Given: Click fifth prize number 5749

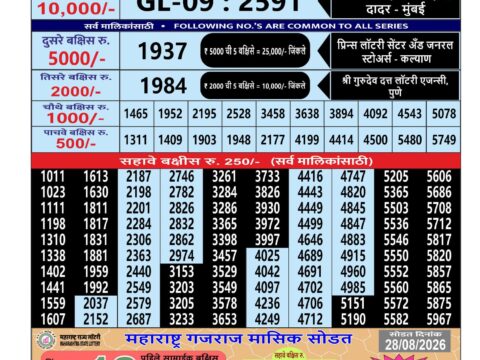Looking at the screenshot, I should [444, 139].
